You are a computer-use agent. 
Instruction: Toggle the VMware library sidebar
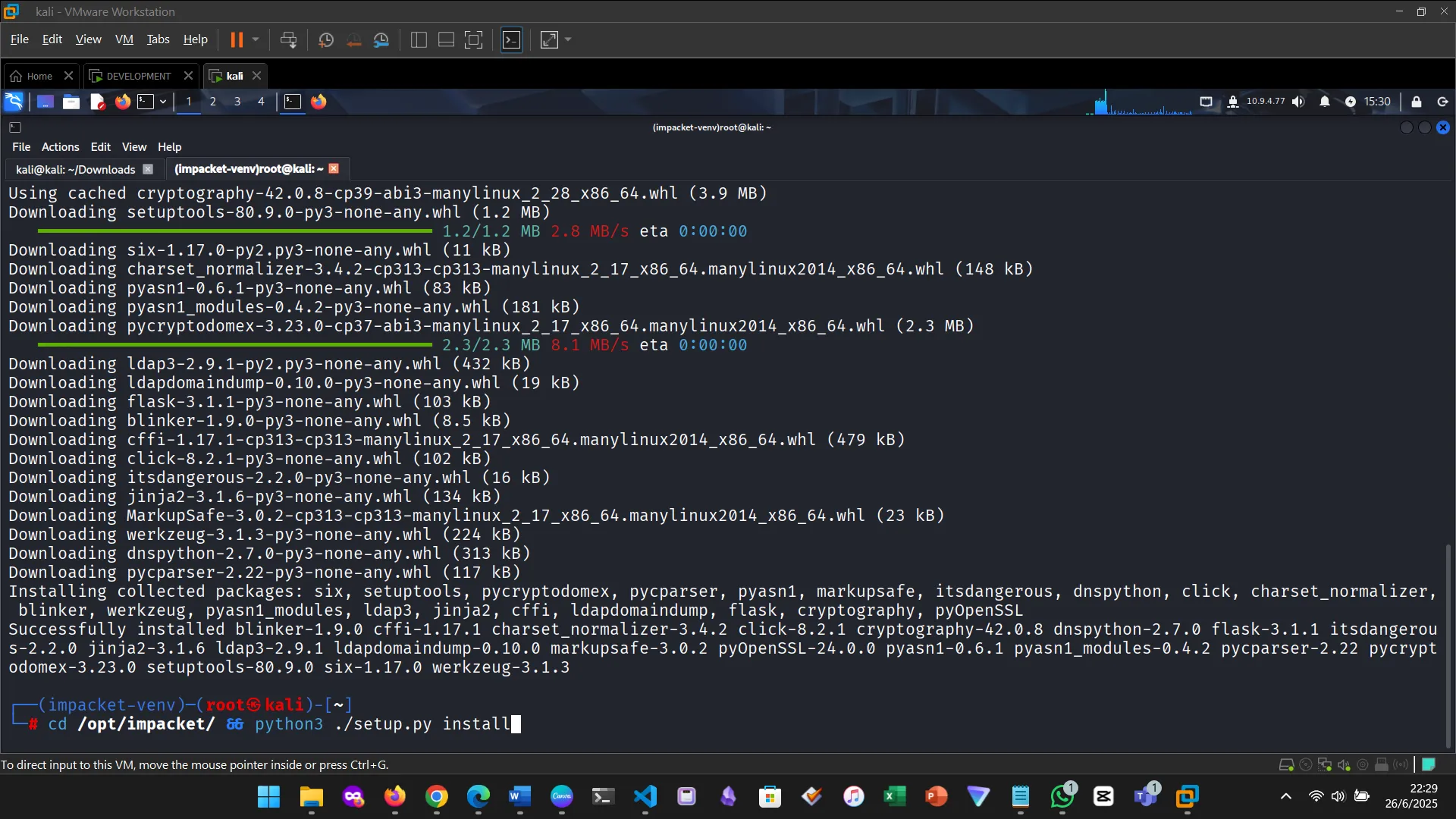click(x=418, y=39)
